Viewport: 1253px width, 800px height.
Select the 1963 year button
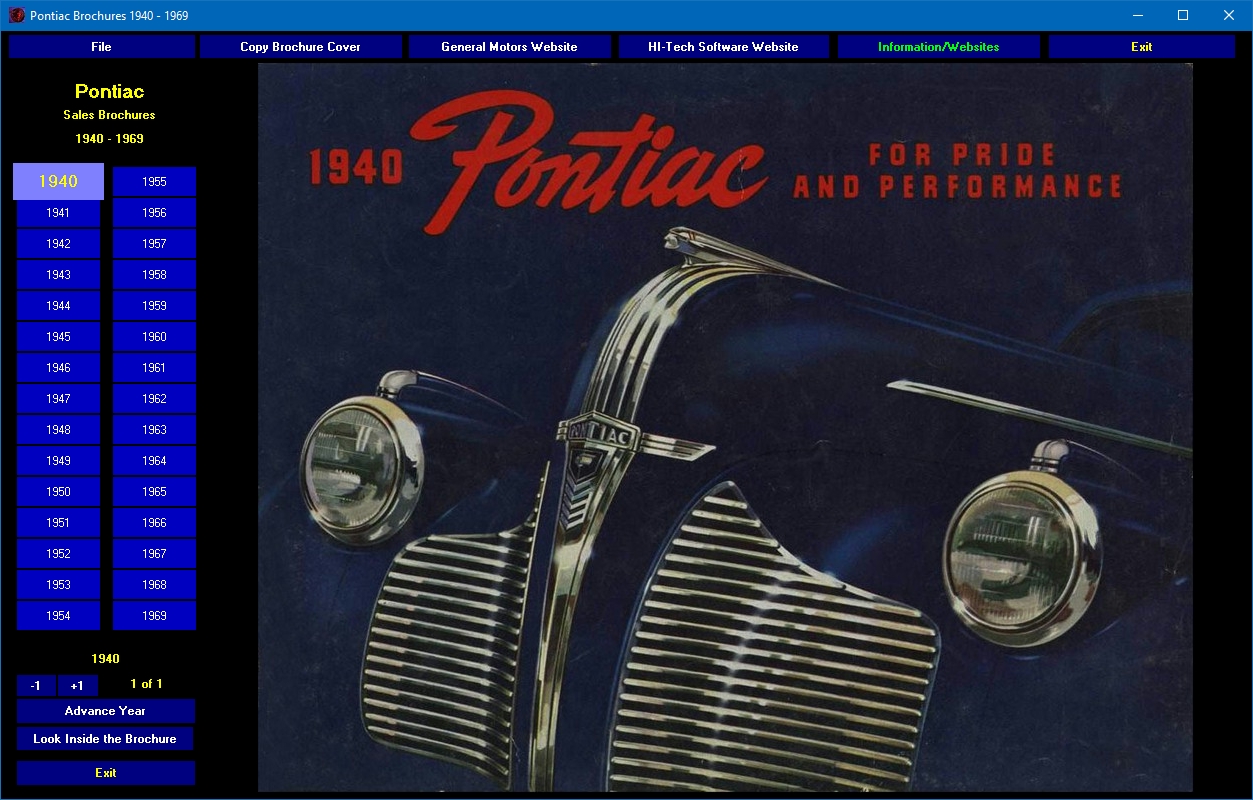pyautogui.click(x=154, y=430)
